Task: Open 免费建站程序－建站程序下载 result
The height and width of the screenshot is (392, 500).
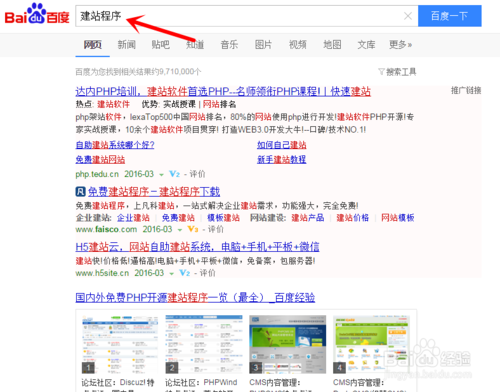Action: (x=154, y=192)
